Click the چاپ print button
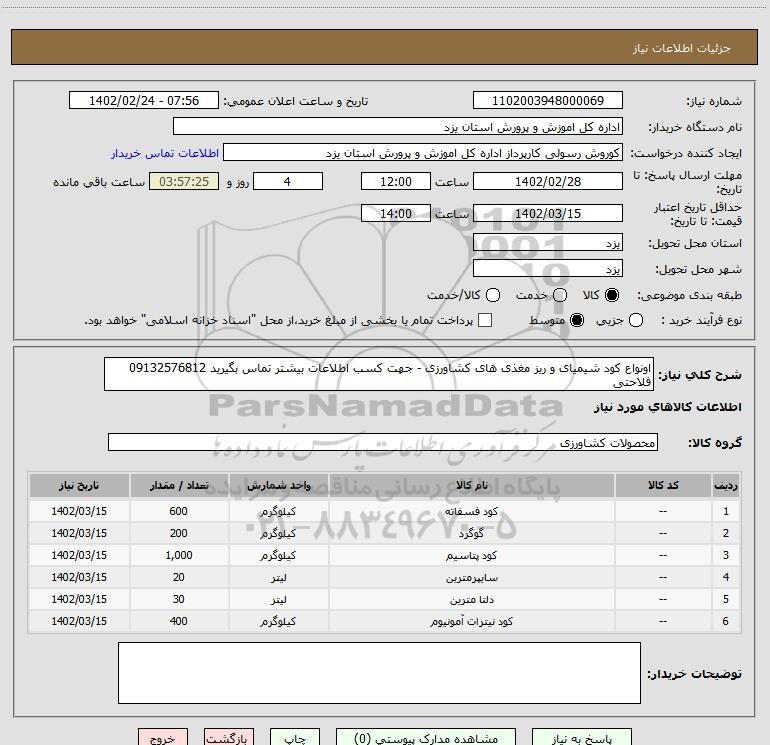770x745 pixels. [295, 738]
